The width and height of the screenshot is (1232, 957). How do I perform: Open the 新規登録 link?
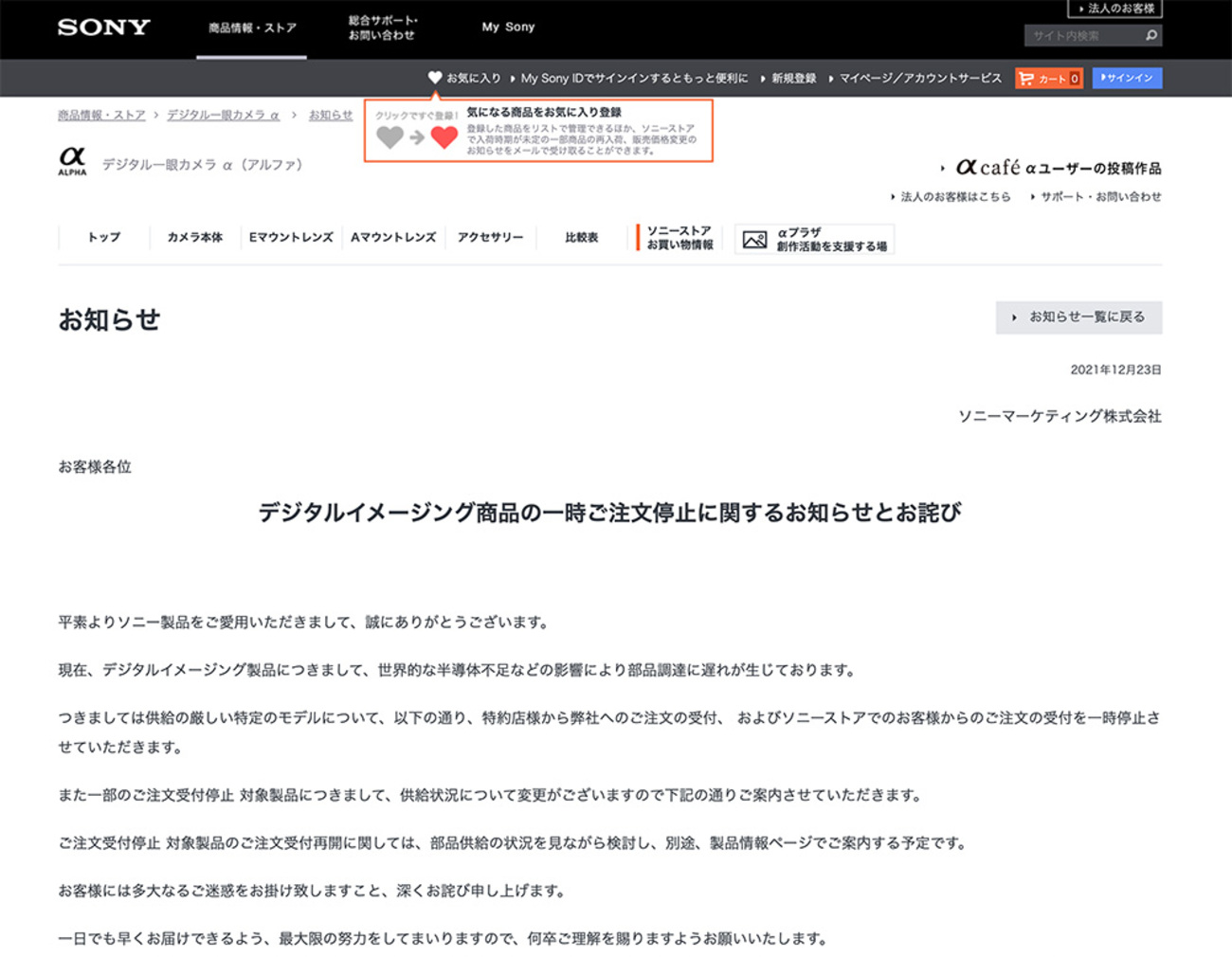tap(793, 79)
